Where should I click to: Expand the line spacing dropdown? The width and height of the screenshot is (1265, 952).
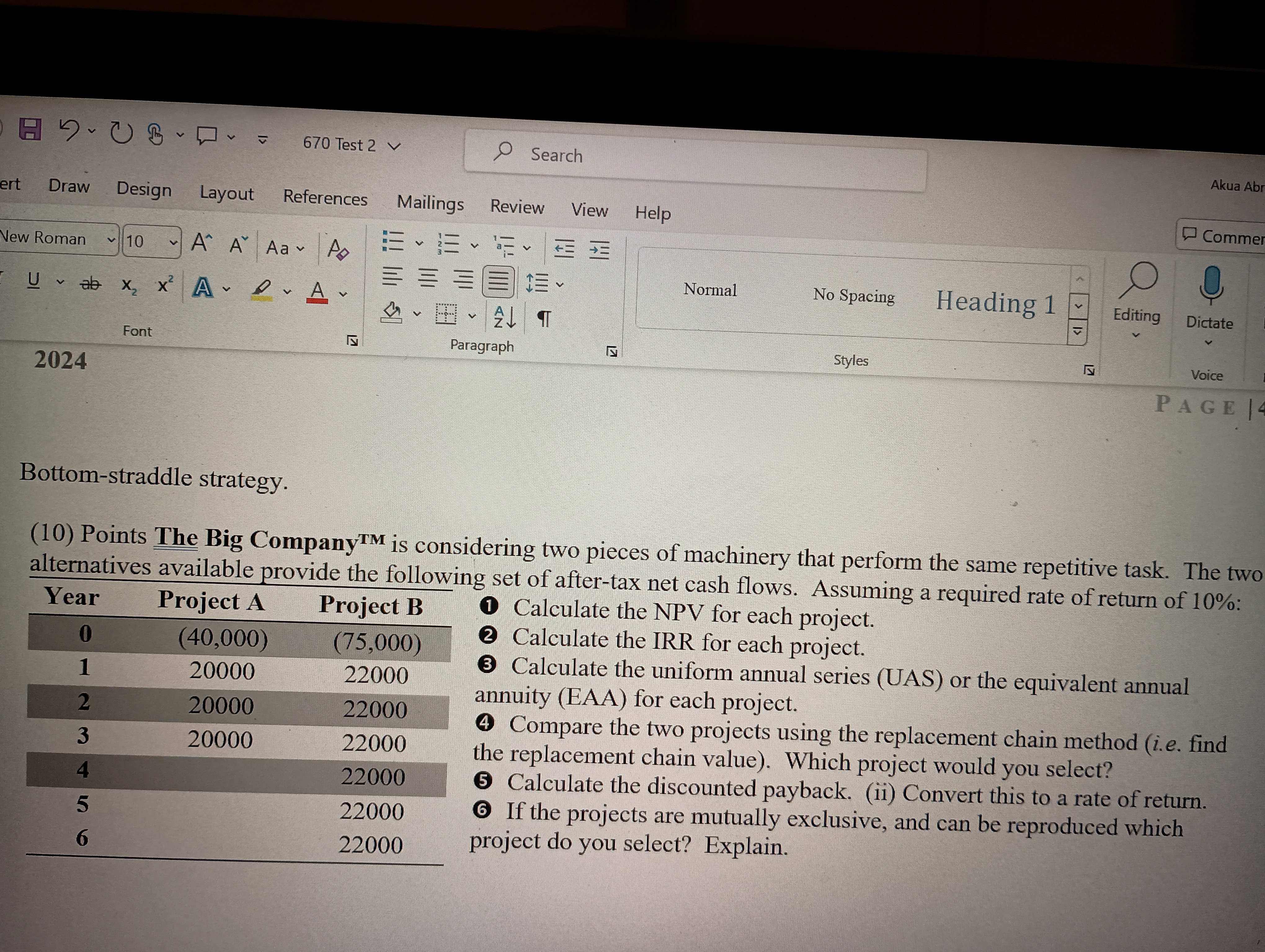559,284
